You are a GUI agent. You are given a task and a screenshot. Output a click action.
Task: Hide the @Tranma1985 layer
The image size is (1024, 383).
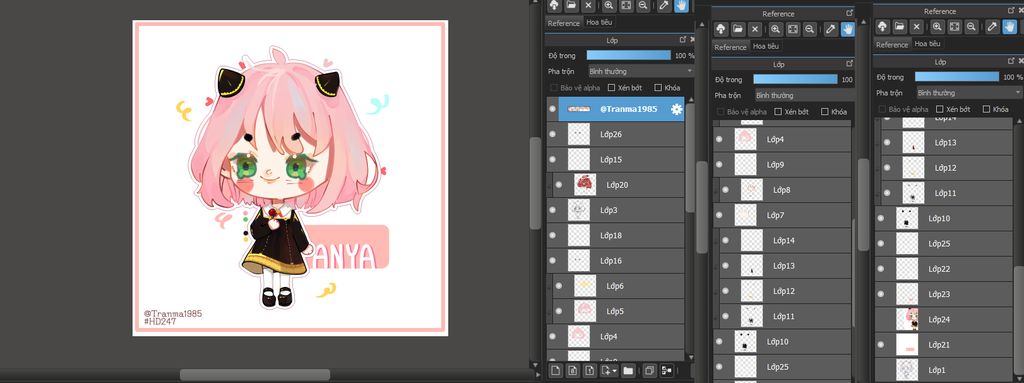tap(552, 109)
